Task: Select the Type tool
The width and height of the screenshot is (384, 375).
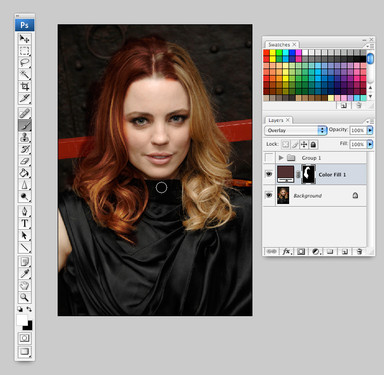Action: pos(24,223)
